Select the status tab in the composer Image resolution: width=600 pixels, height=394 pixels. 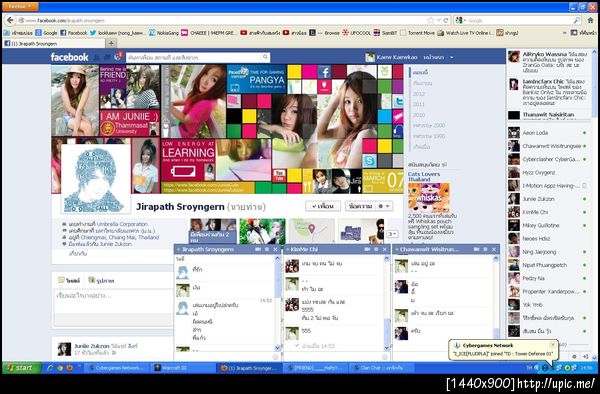(69, 280)
